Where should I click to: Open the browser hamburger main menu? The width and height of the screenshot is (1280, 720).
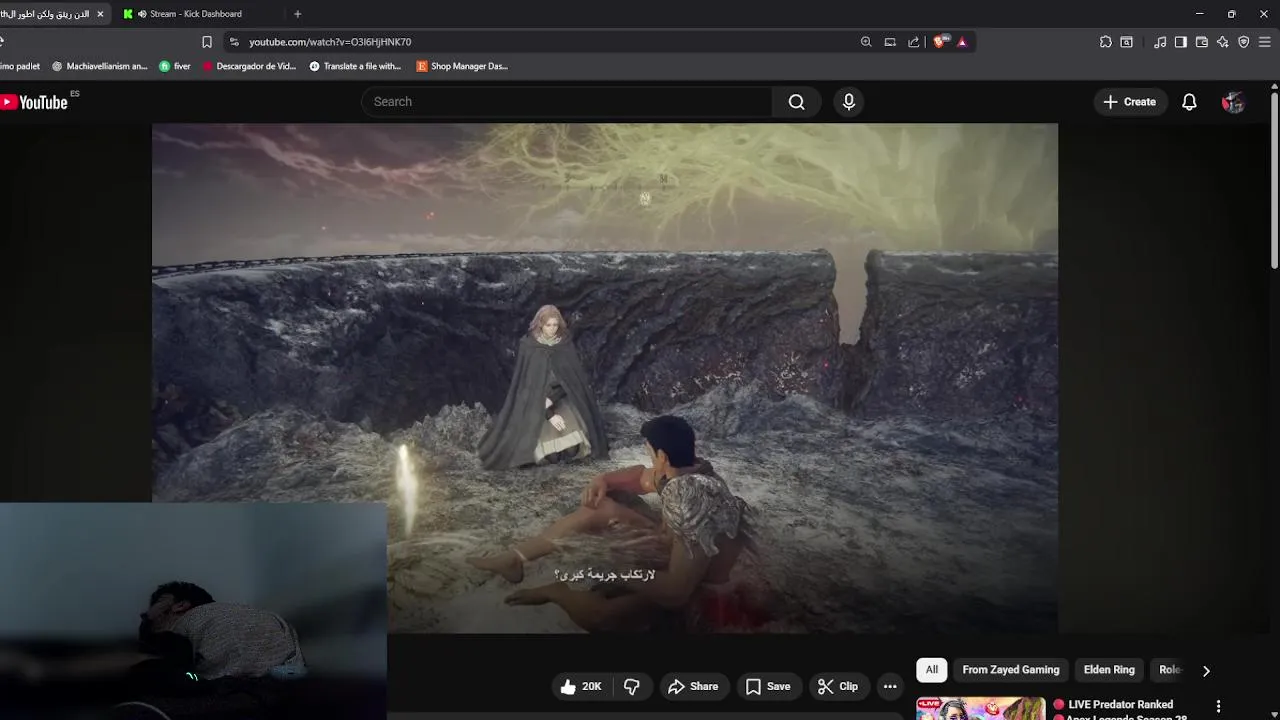click(x=1265, y=42)
